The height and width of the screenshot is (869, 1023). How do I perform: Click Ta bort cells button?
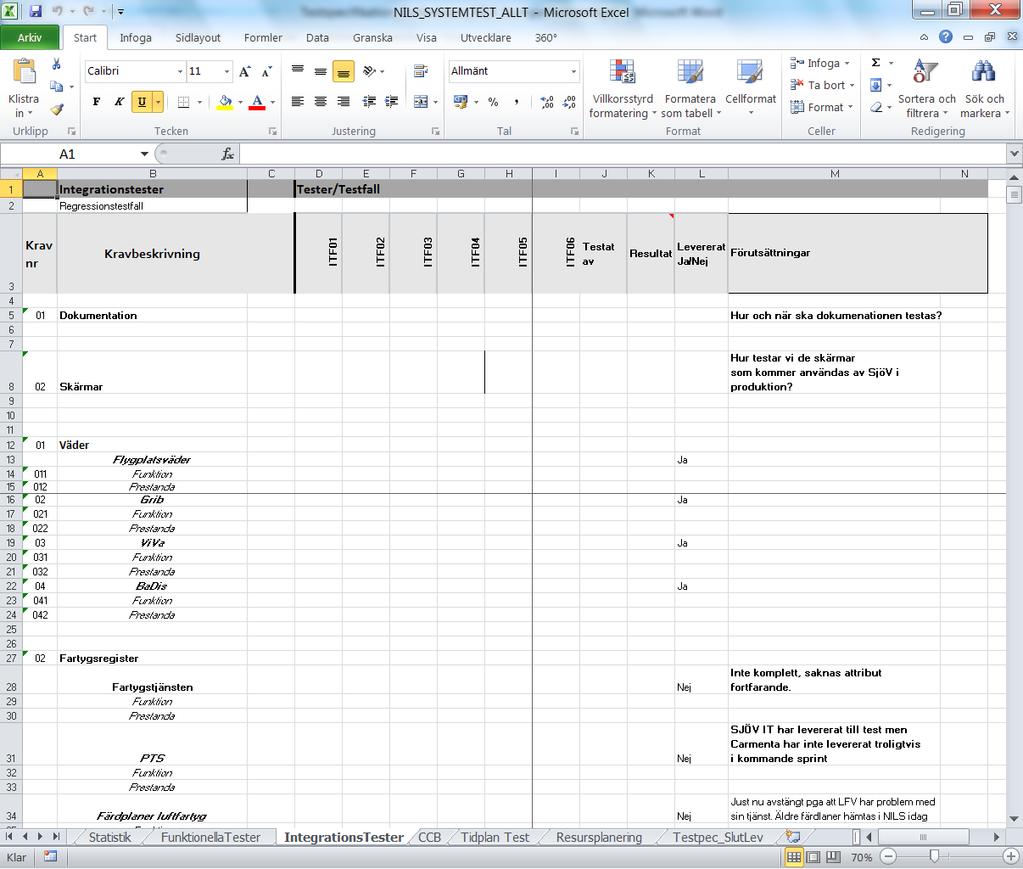[821, 85]
